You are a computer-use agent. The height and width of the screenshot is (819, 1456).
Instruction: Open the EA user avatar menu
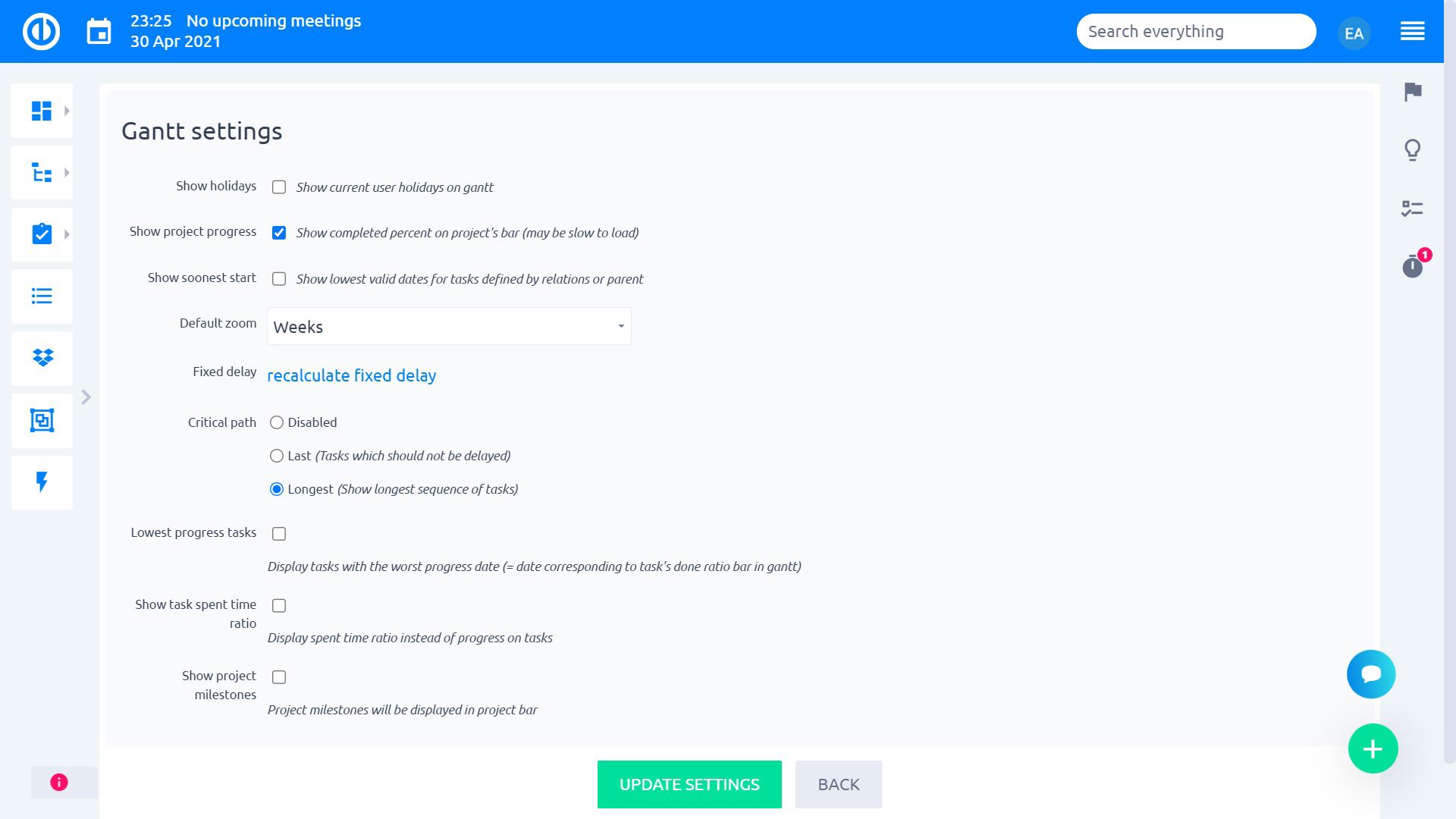1354,33
